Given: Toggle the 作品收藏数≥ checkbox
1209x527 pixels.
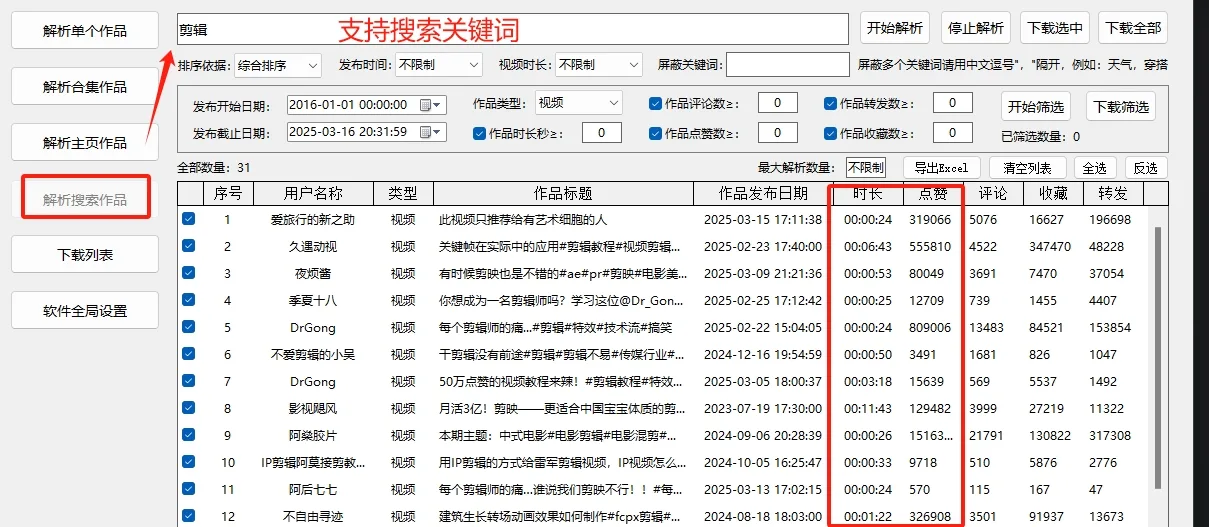Looking at the screenshot, I should [x=830, y=133].
